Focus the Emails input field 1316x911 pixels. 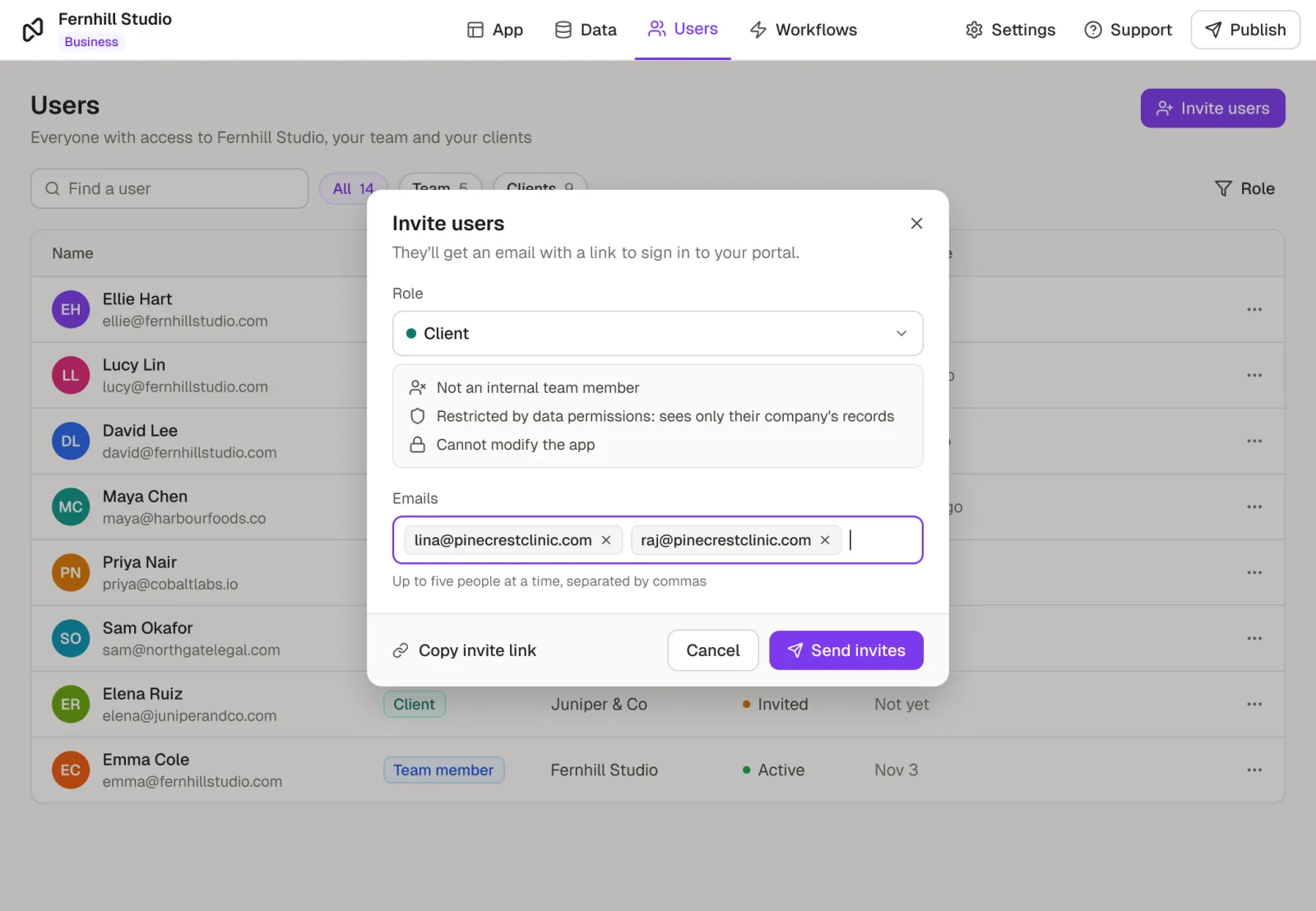pyautogui.click(x=657, y=540)
